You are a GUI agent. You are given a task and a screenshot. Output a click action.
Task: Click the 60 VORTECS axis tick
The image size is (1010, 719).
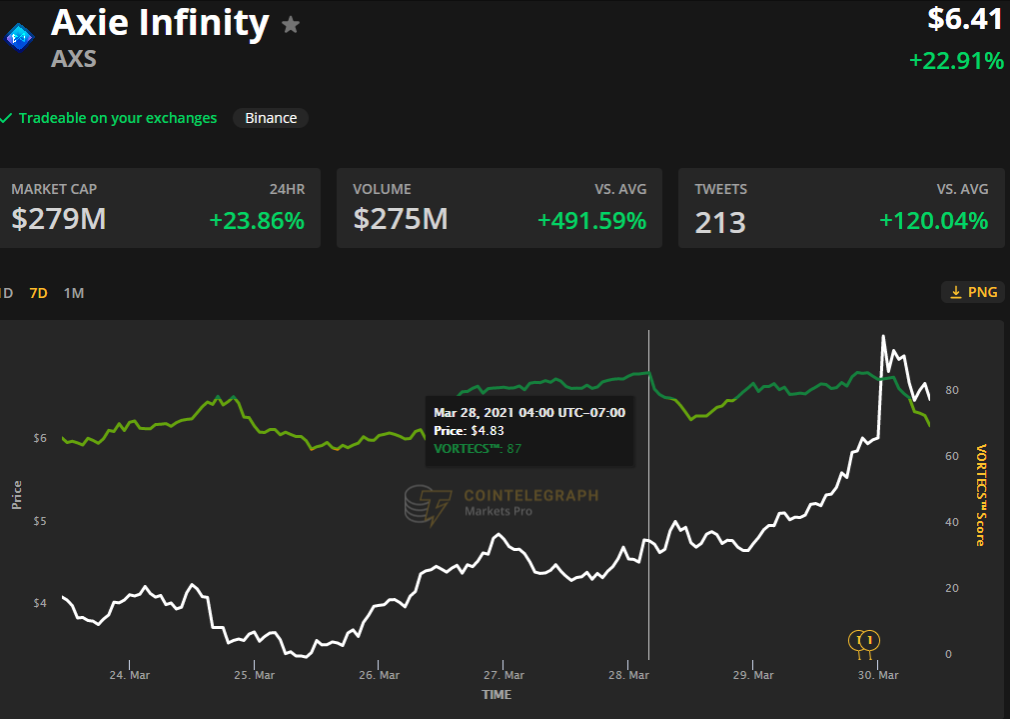point(952,456)
